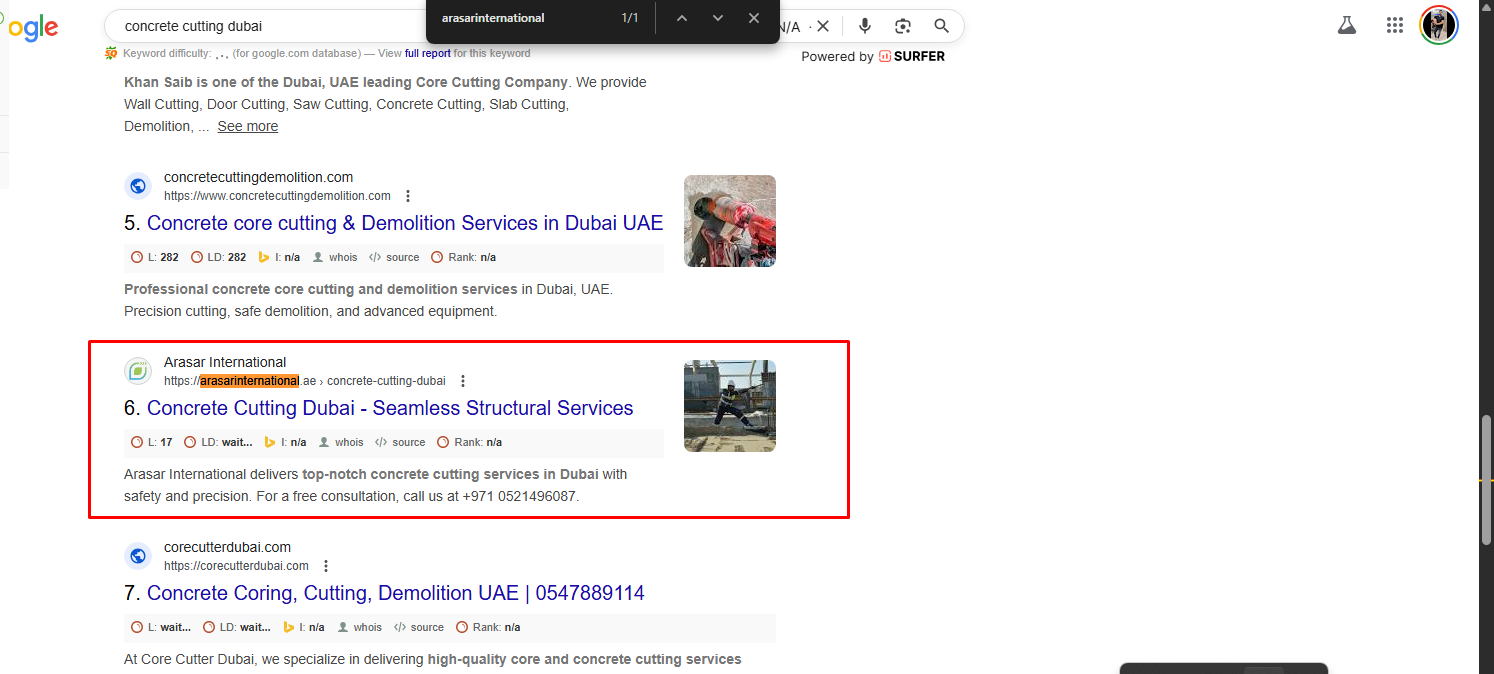This screenshot has width=1494, height=674.
Task: Open three-dot menu for Arasar International result
Action: coord(462,381)
